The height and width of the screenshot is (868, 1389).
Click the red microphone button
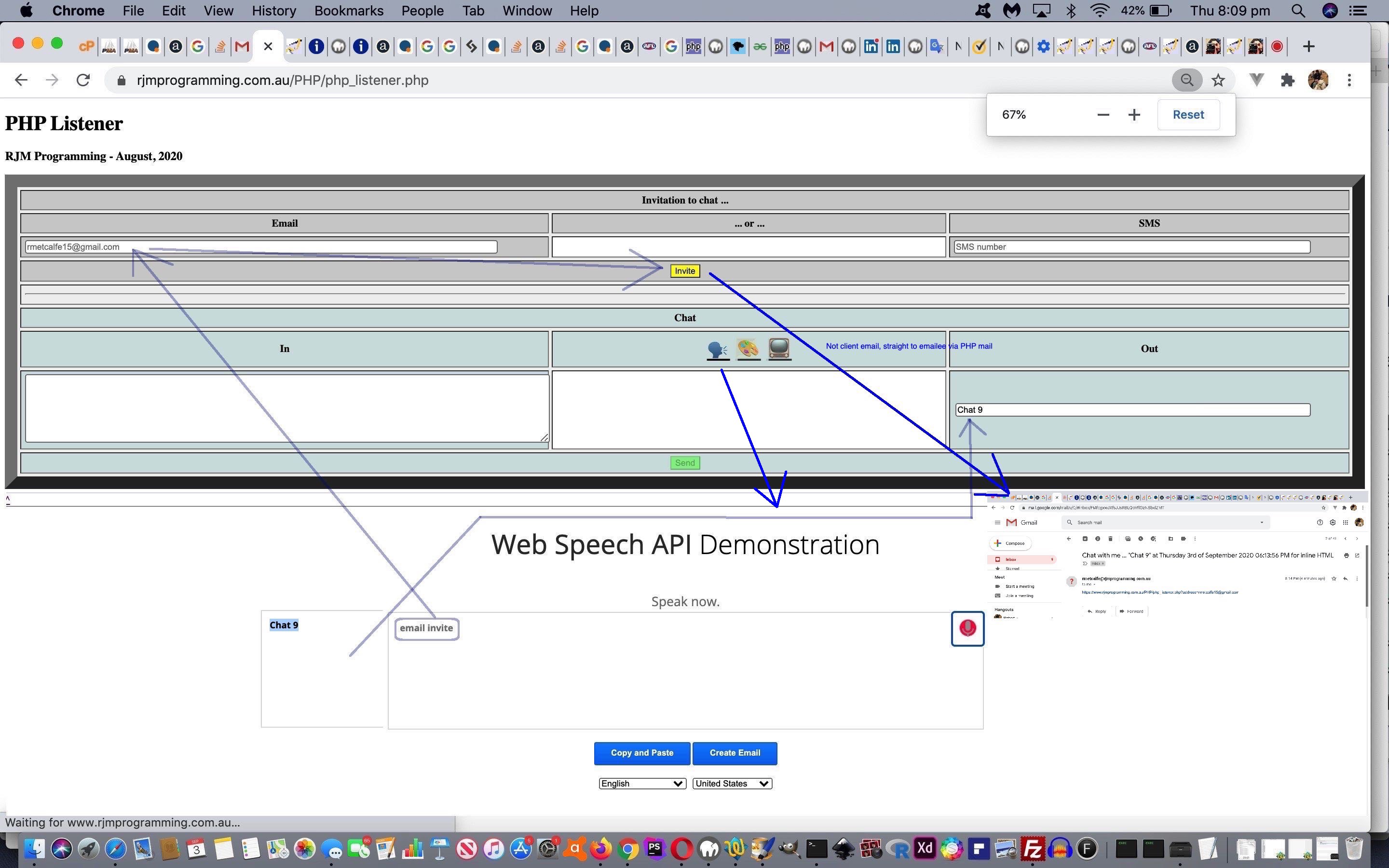pos(967,628)
